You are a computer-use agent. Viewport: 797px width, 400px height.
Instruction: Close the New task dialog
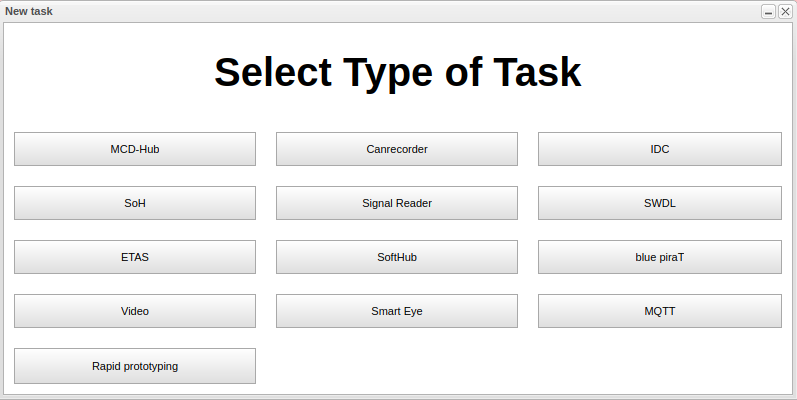point(785,12)
